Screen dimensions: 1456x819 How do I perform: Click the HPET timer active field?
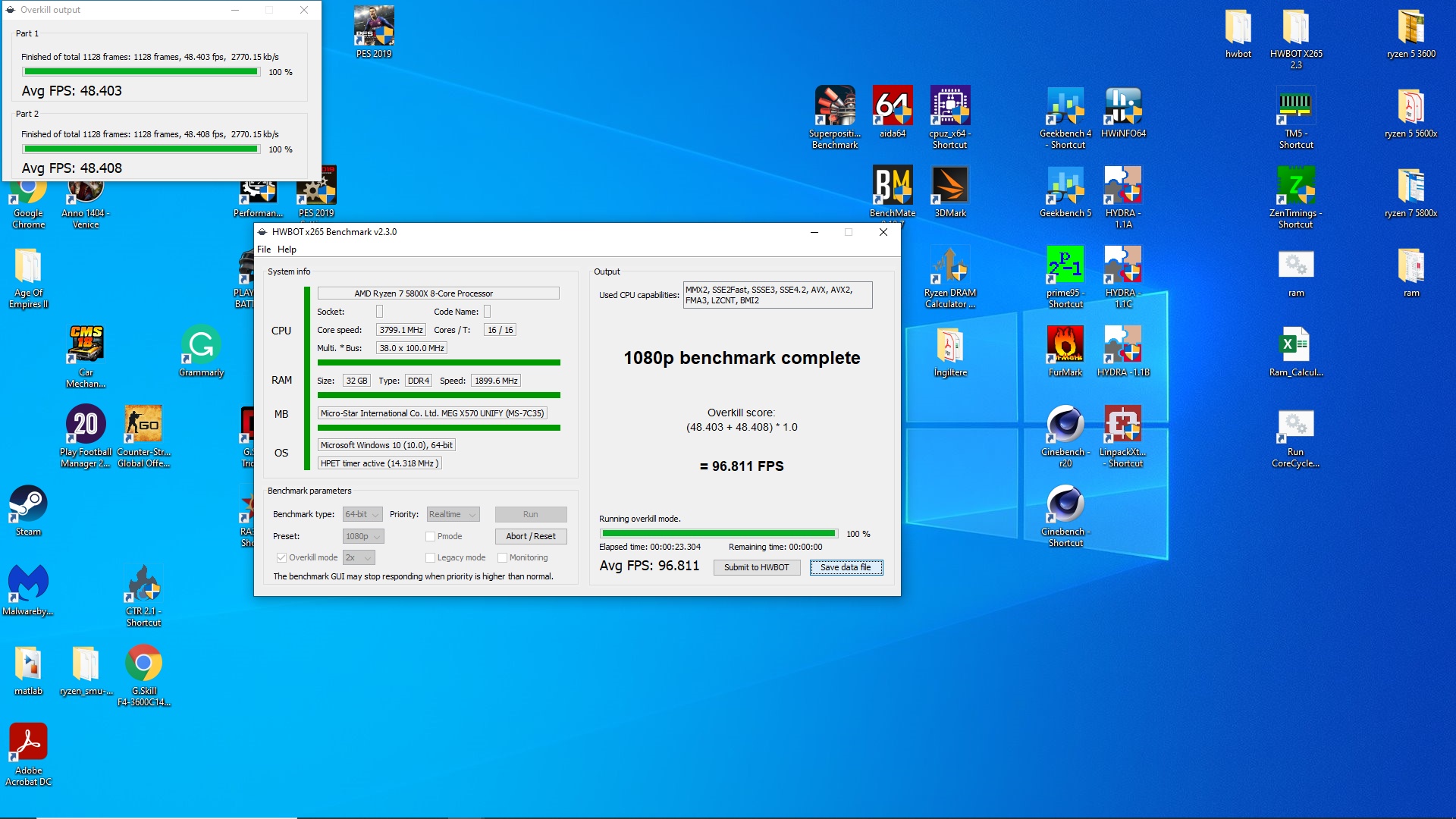378,463
